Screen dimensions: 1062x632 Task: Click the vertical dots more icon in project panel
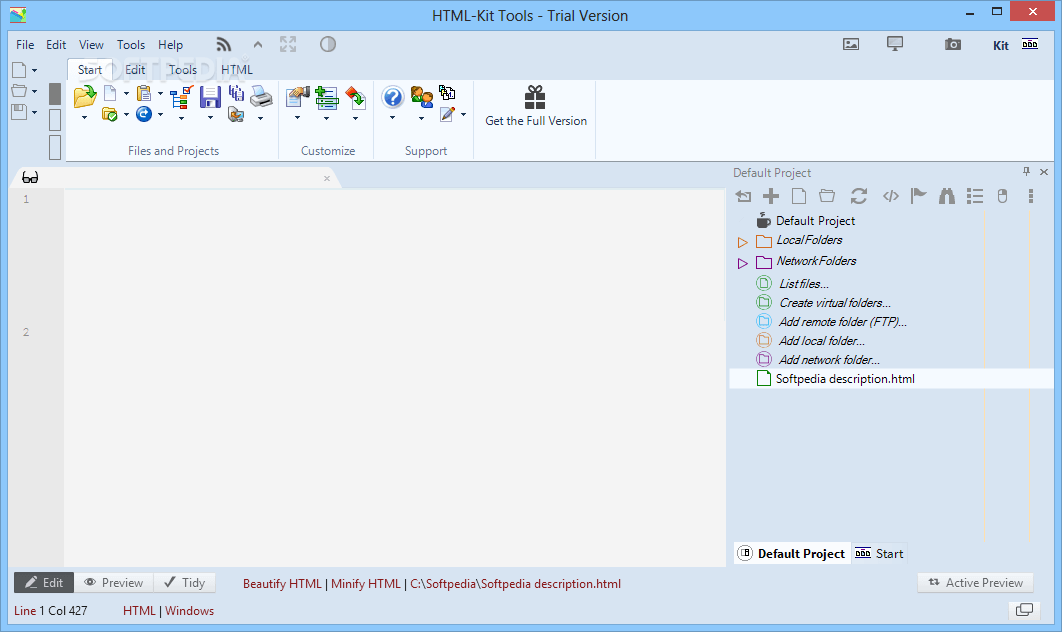(x=1031, y=196)
